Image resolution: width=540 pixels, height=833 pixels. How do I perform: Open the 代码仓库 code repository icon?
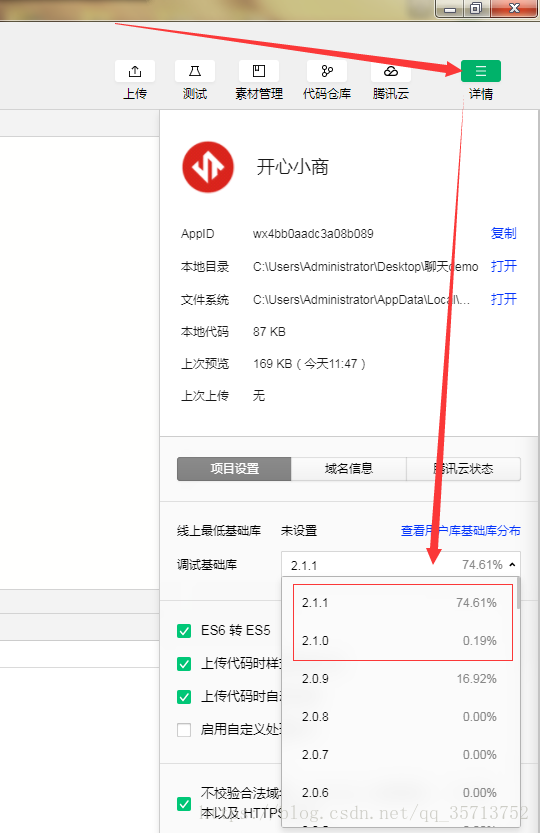327,71
